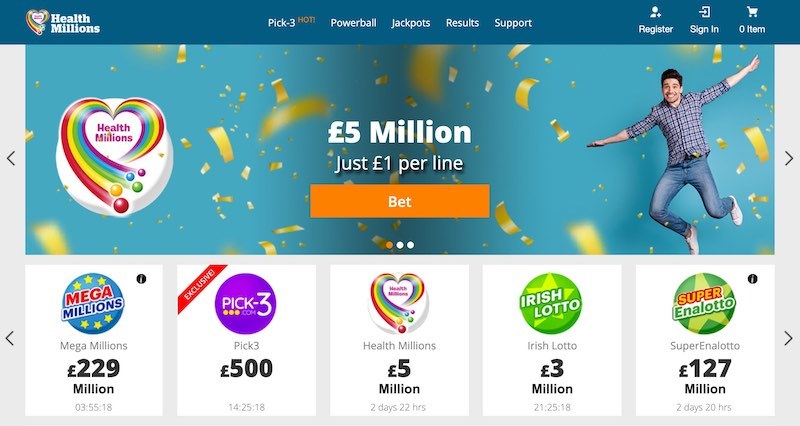Select the Irish Lotto green logo

click(x=551, y=304)
